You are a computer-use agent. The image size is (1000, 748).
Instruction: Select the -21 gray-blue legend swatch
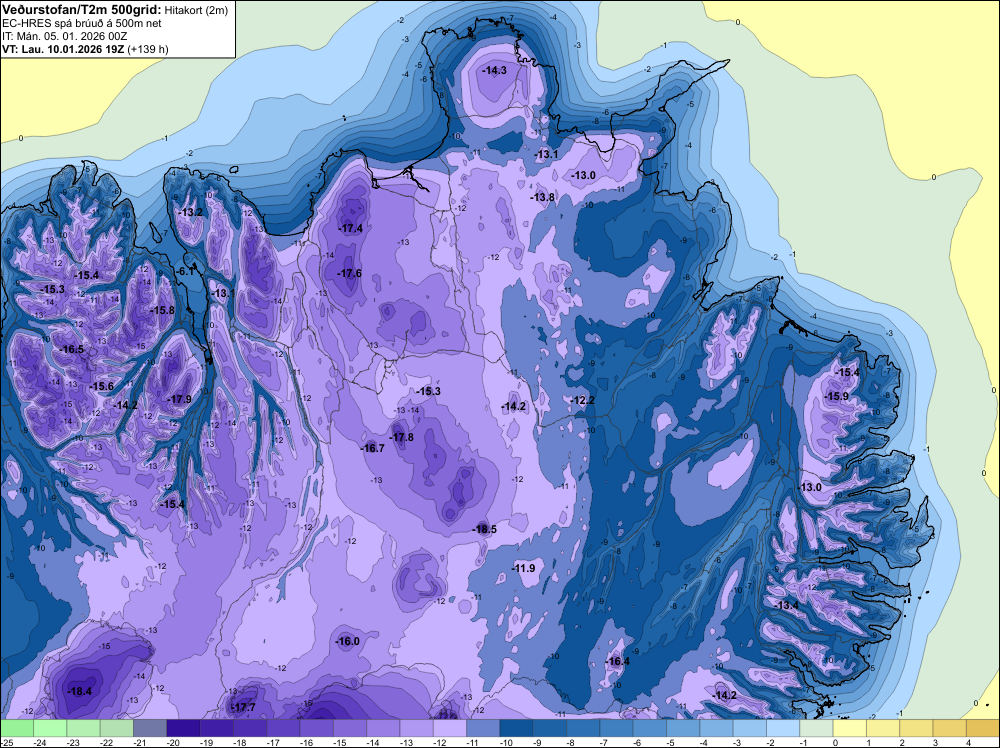pos(150,728)
